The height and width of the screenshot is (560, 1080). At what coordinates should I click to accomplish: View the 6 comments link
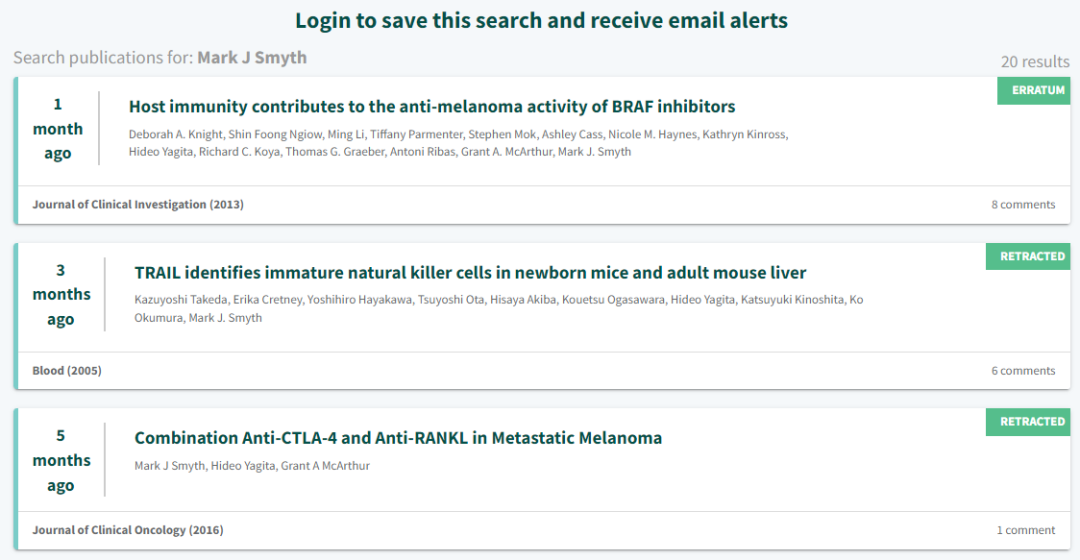tap(1023, 371)
